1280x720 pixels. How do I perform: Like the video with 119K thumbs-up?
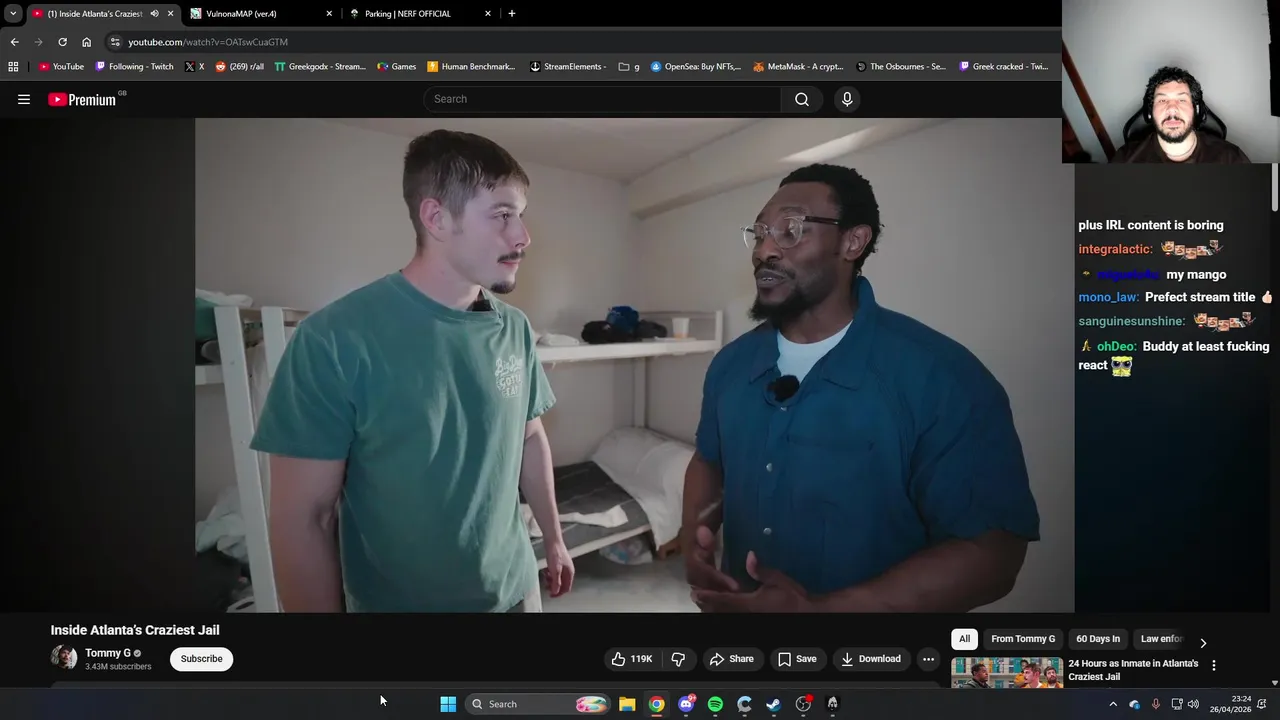(631, 659)
